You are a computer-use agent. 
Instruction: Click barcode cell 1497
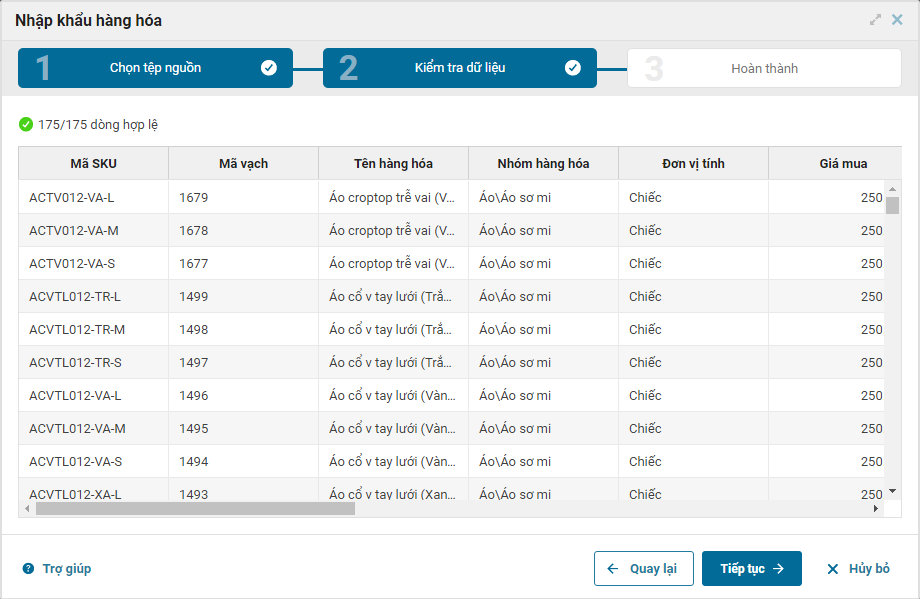(194, 363)
